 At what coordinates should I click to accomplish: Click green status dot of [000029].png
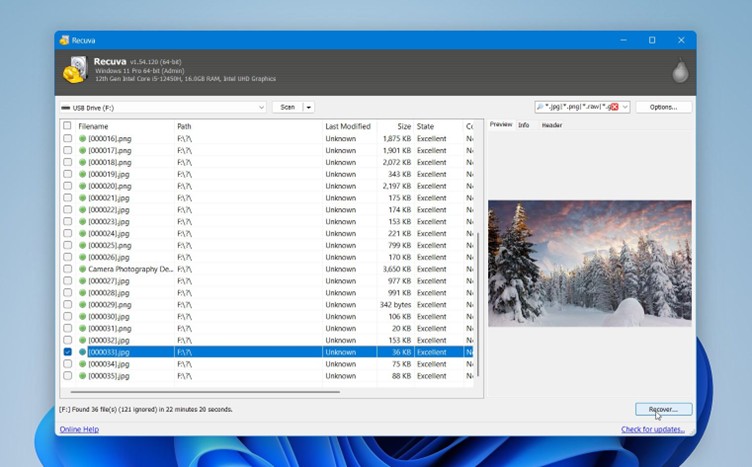(83, 305)
